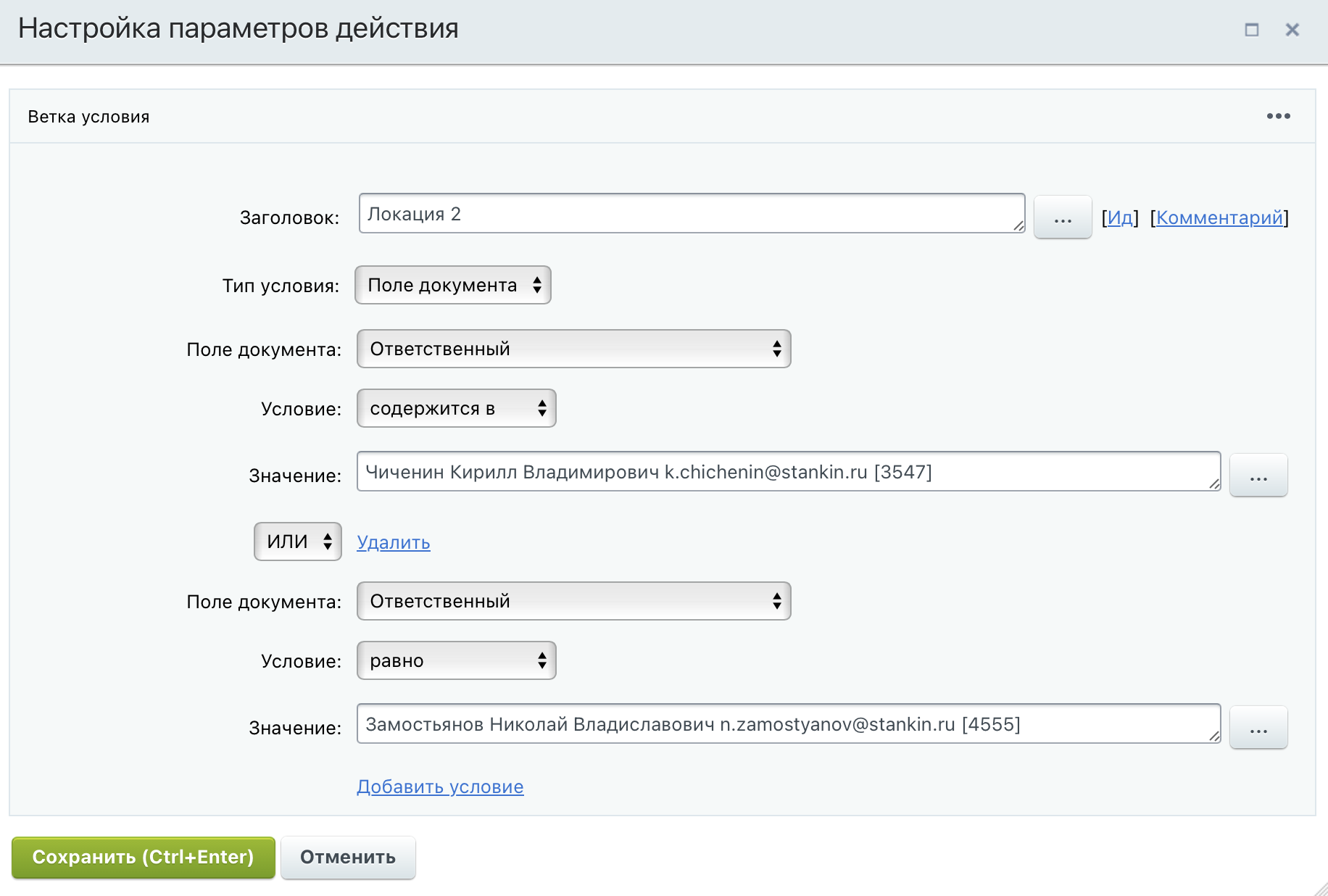Click Добавить условие link
This screenshot has height=896, width=1328.
pyautogui.click(x=440, y=787)
